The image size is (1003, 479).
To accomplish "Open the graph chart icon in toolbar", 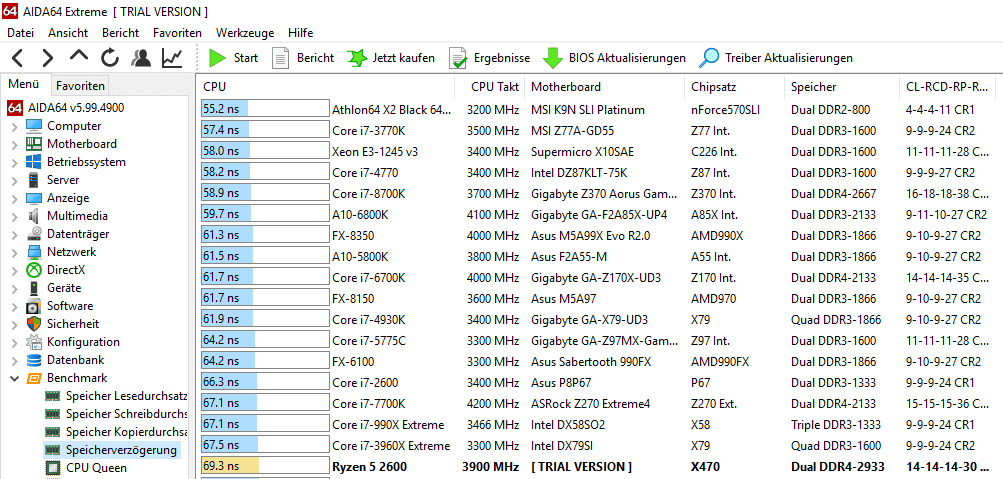I will tap(172, 58).
